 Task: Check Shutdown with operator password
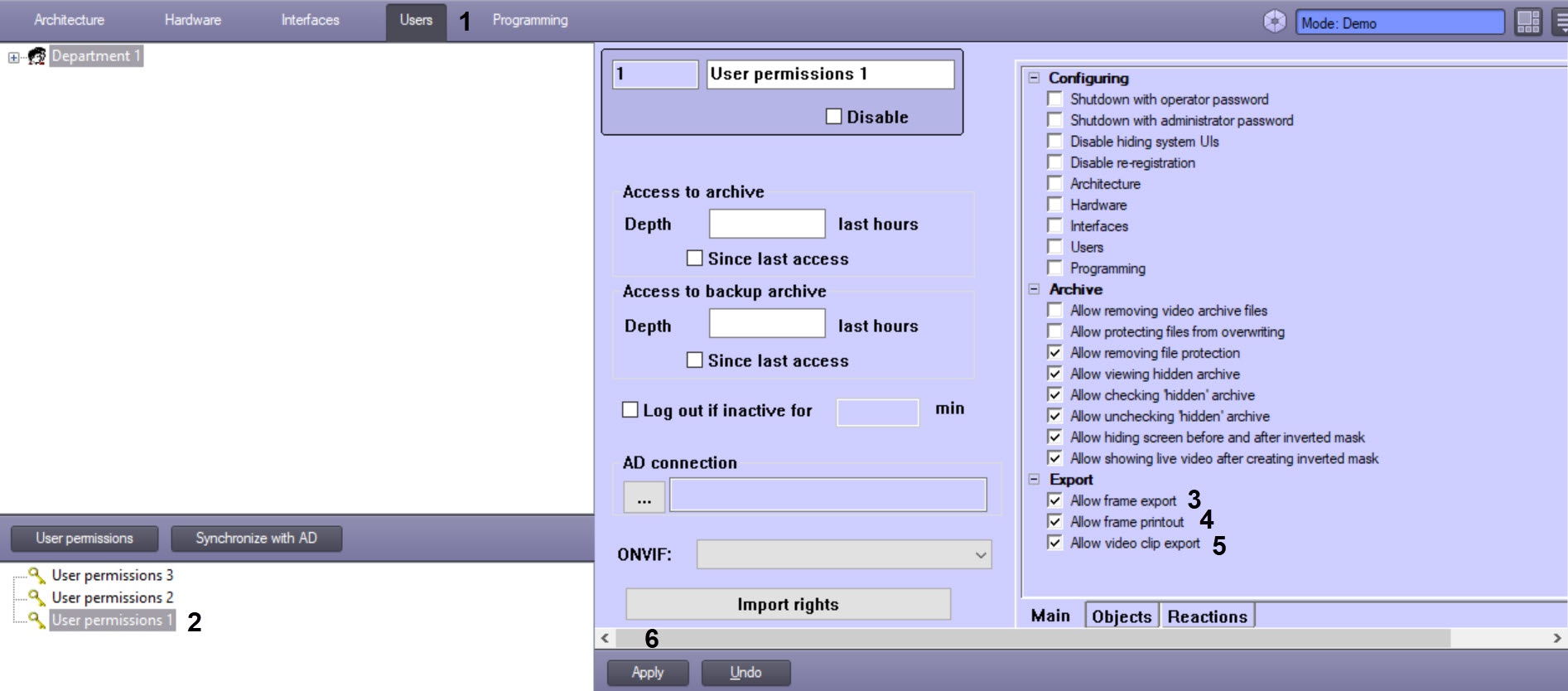(1054, 99)
